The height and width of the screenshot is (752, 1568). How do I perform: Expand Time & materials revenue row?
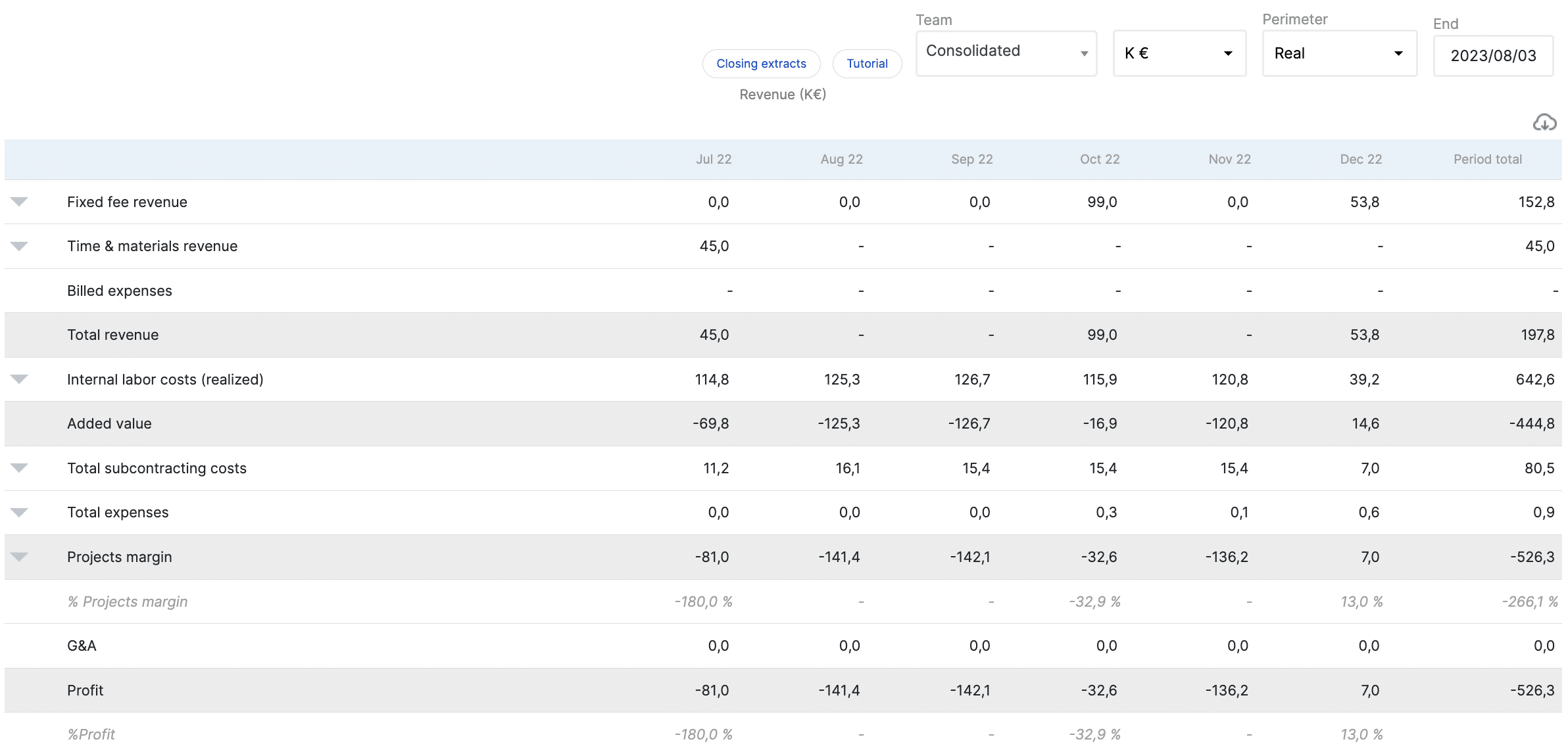coord(19,246)
